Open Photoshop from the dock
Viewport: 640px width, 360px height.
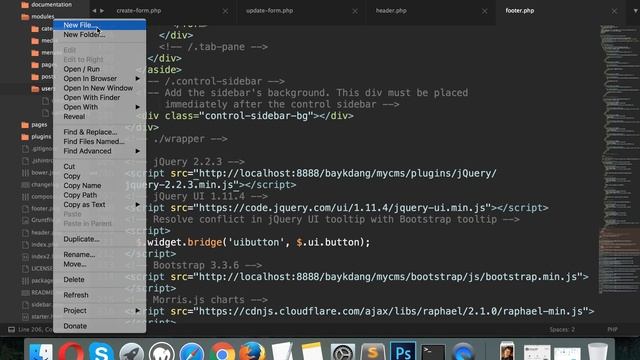[403, 352]
